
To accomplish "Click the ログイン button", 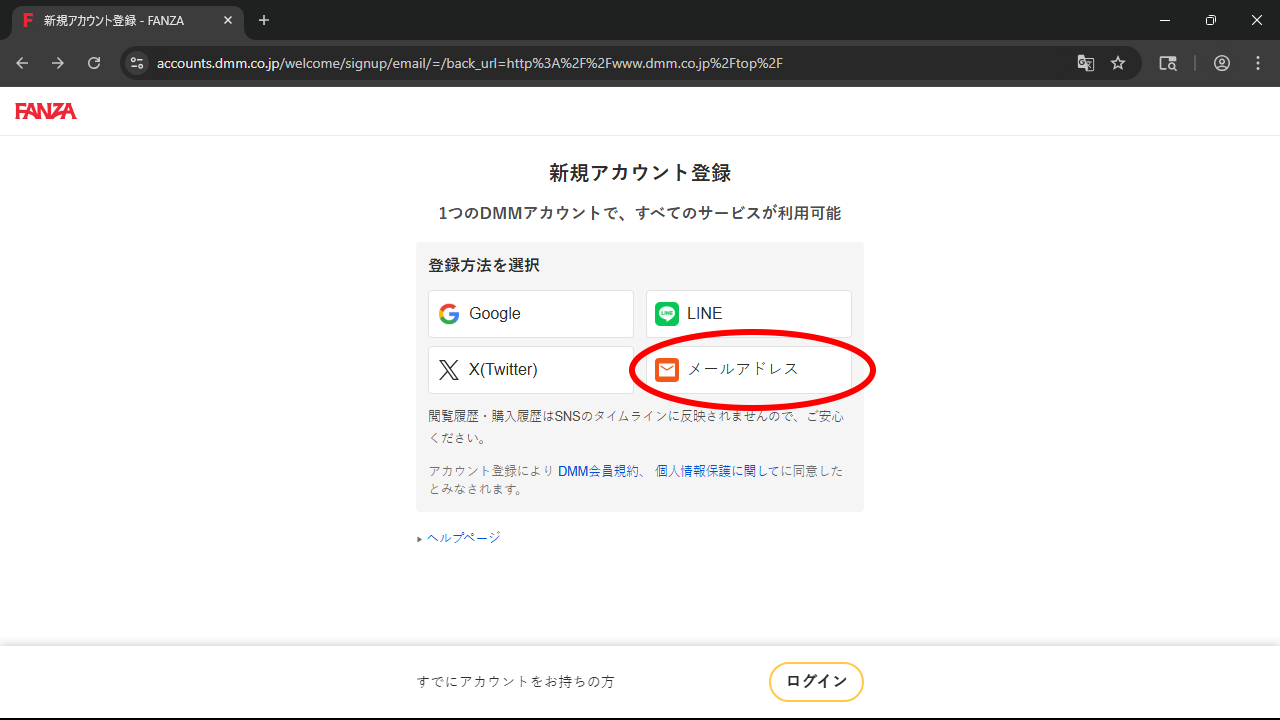I will [816, 682].
